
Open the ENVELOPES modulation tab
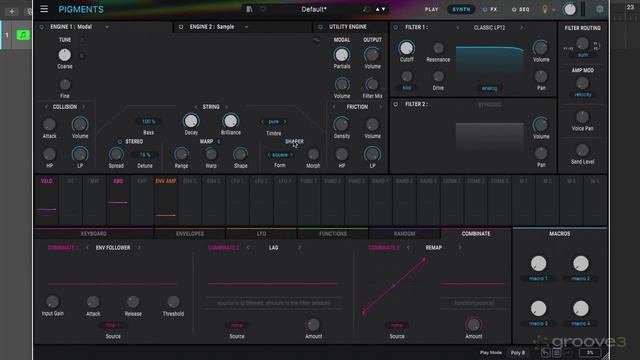[190, 233]
